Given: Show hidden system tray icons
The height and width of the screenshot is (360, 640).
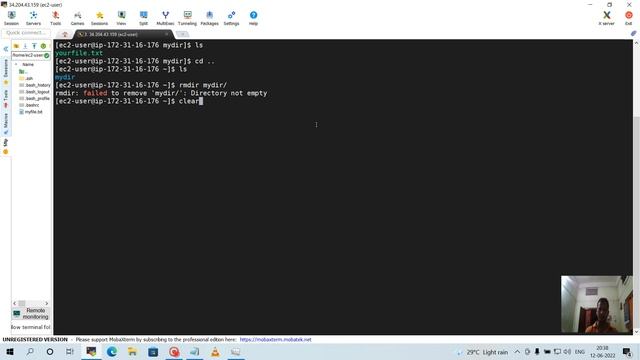Looking at the screenshot, I should [517, 351].
